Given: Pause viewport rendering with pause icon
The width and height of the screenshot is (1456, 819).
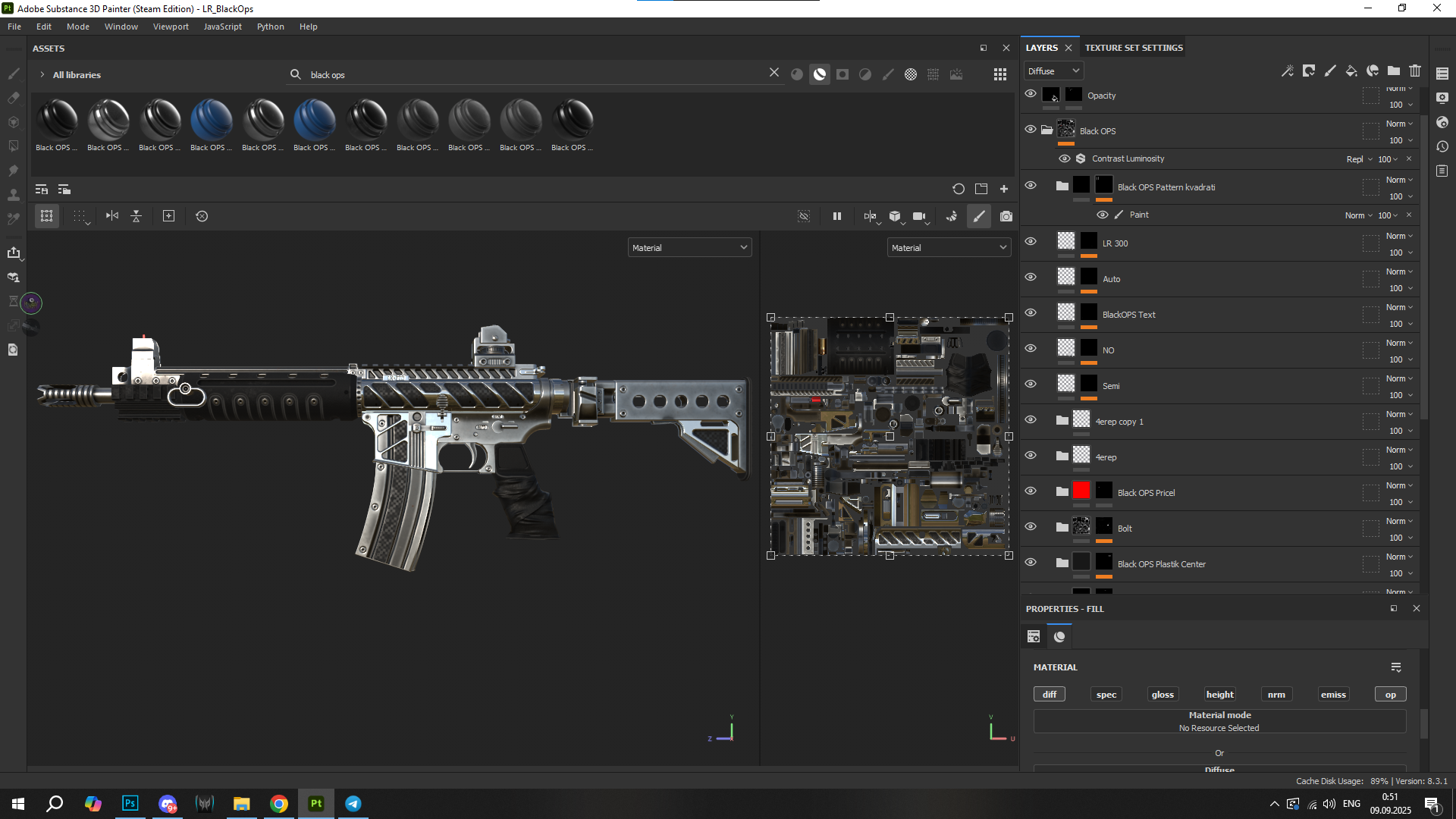Looking at the screenshot, I should (x=837, y=216).
